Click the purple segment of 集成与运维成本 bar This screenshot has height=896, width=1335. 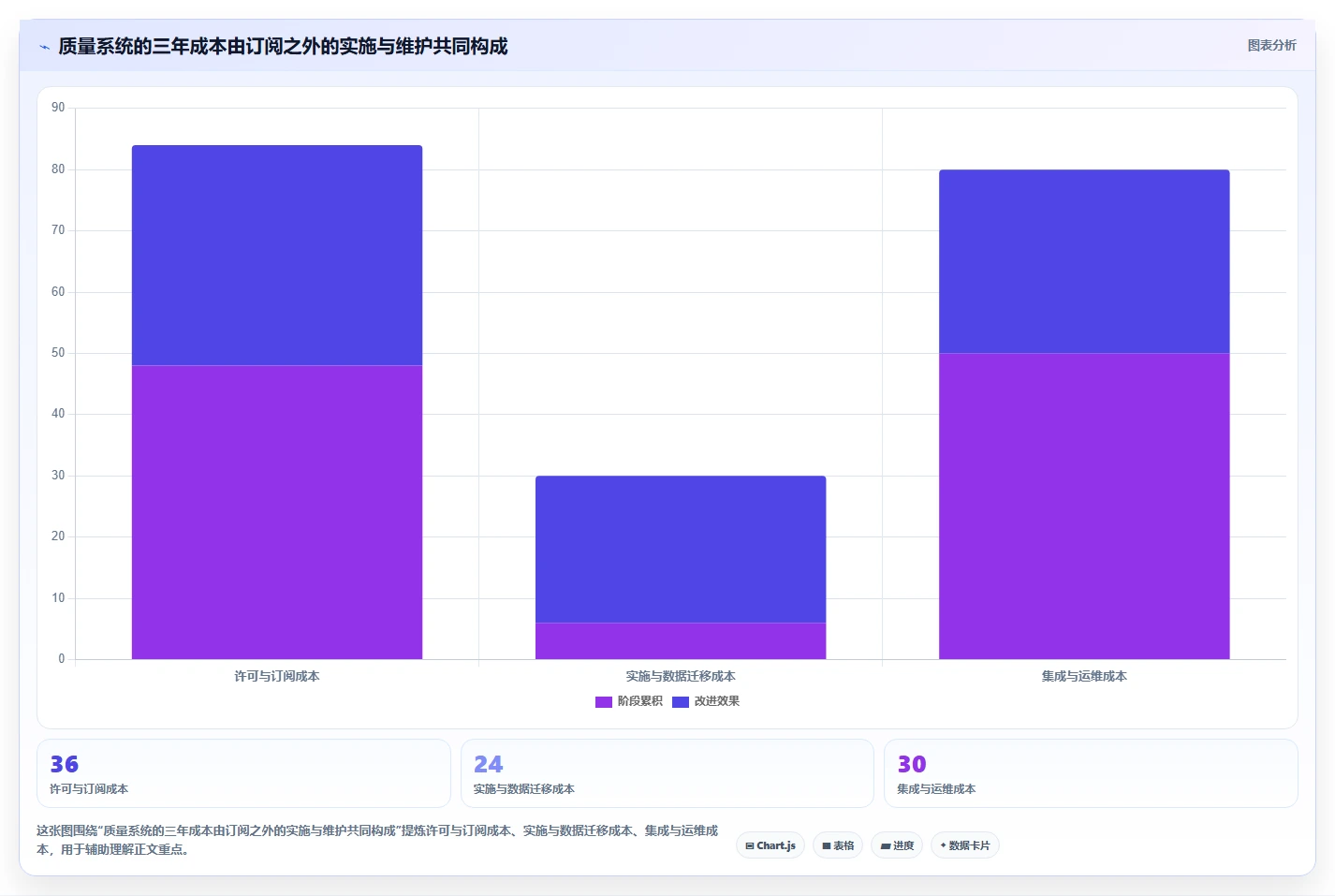tap(1084, 506)
